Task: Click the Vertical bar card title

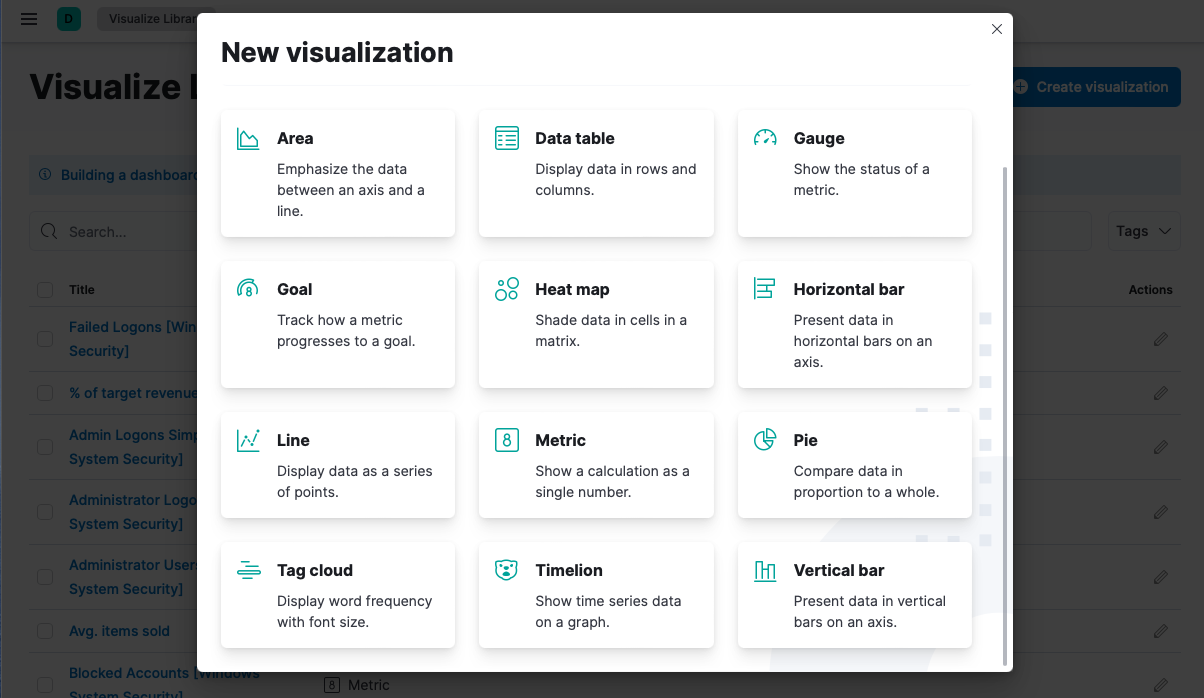Action: click(838, 571)
